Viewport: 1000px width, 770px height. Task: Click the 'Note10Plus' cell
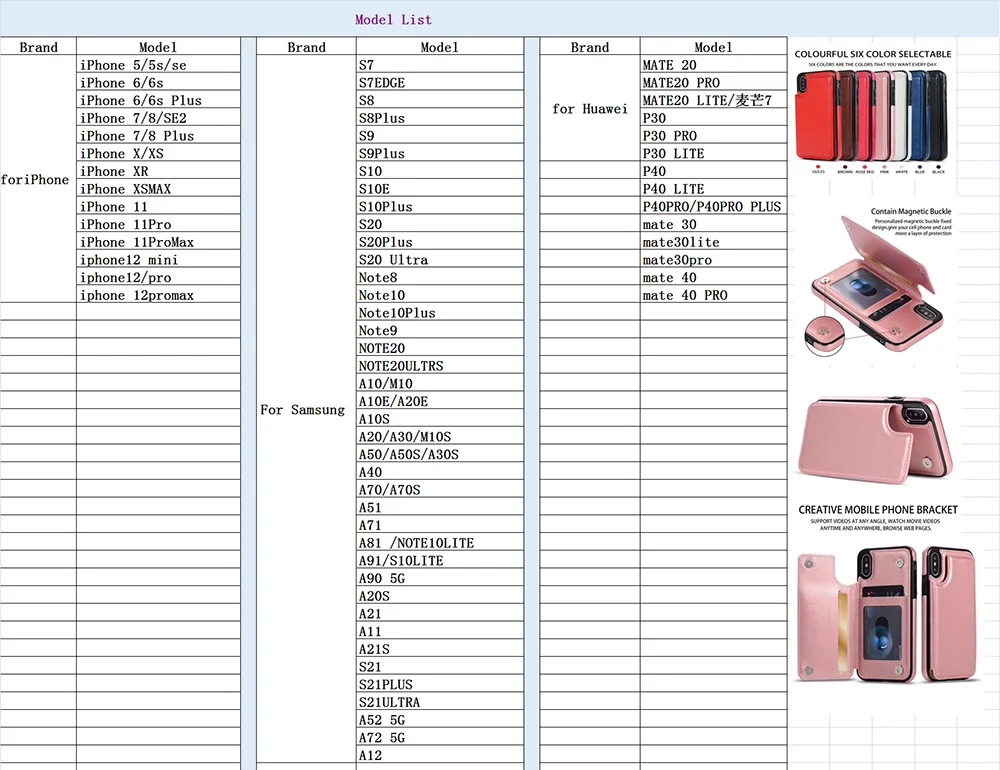[439, 313]
